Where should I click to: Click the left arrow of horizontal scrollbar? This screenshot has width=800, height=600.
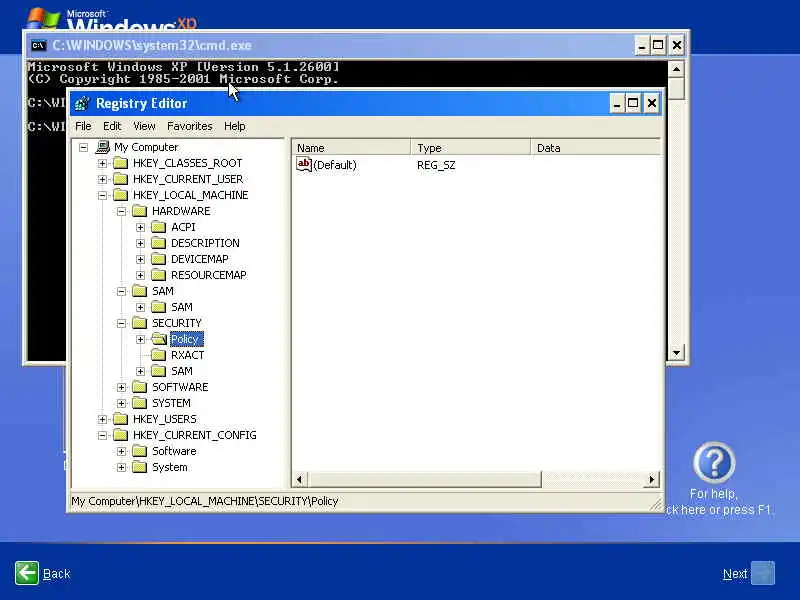click(x=299, y=480)
